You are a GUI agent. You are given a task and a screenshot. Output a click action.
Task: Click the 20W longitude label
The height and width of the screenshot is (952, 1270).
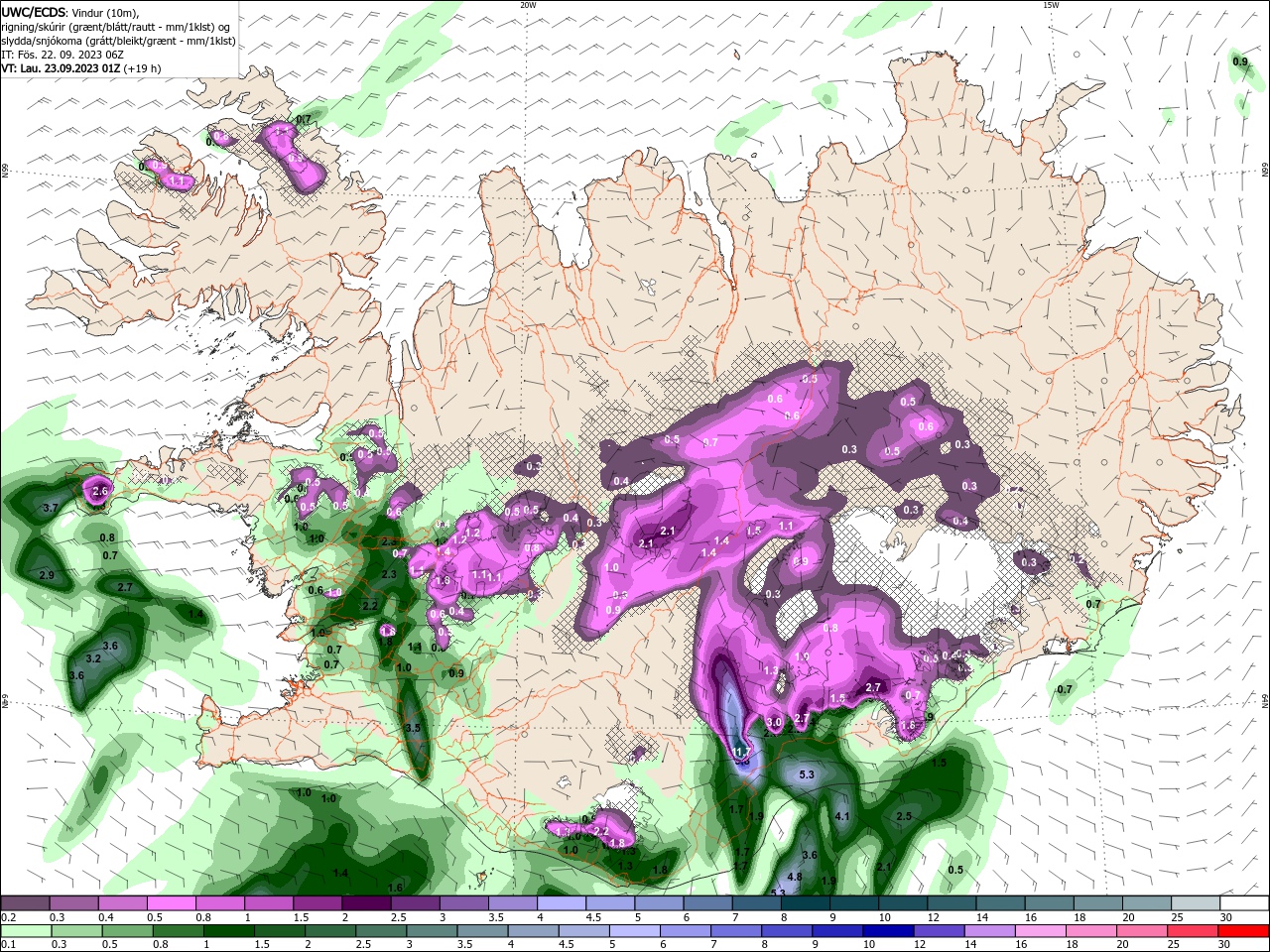[x=528, y=5]
